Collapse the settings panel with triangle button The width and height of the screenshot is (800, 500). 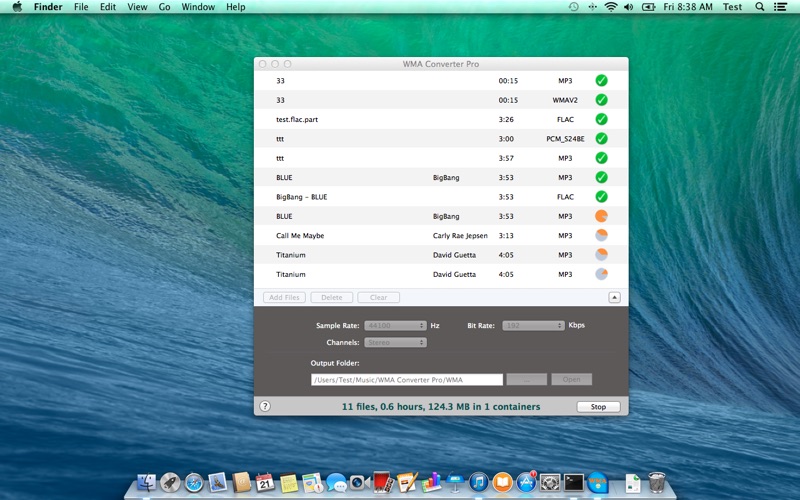[614, 297]
